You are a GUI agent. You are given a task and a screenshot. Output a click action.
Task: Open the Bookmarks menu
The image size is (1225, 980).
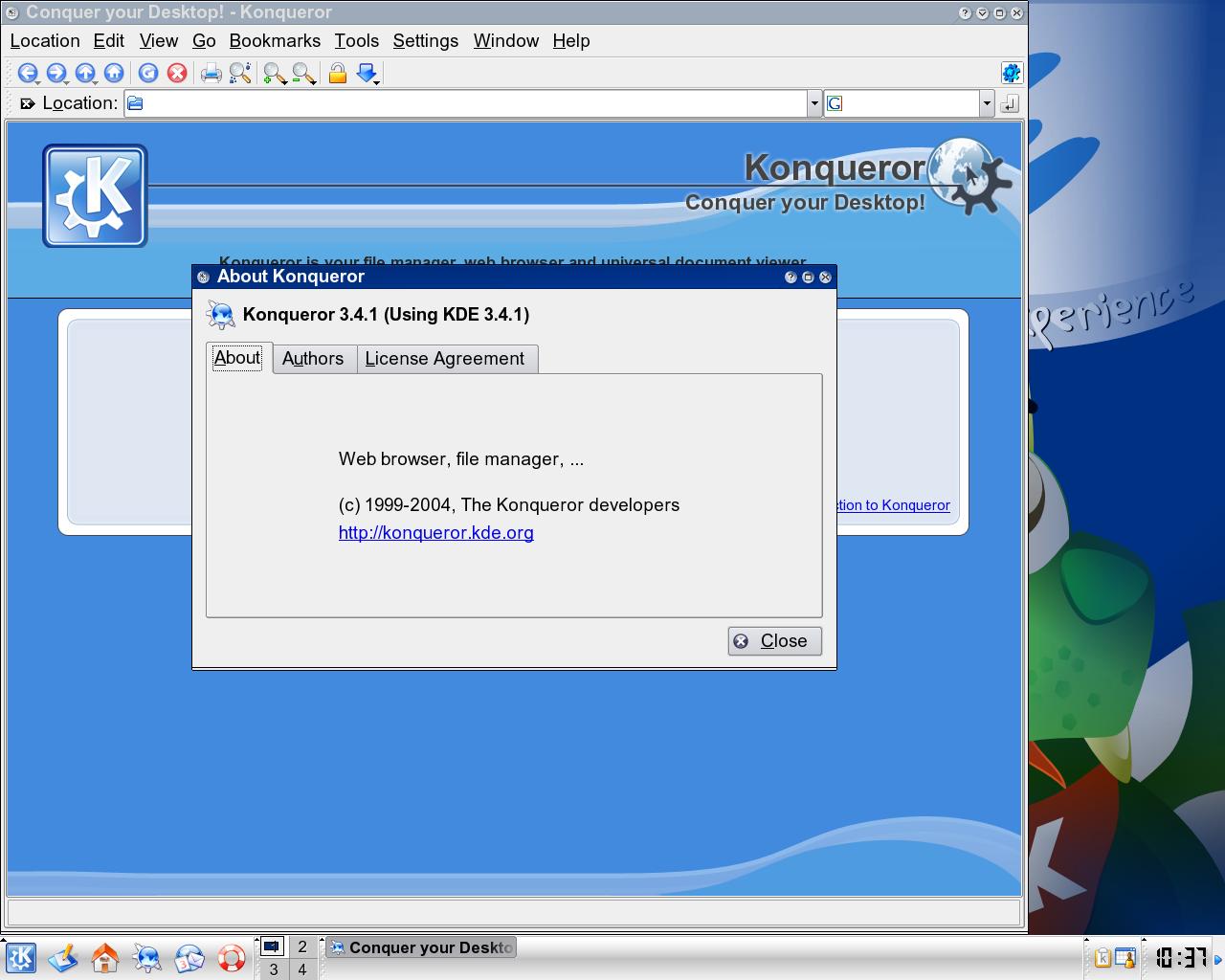click(275, 41)
